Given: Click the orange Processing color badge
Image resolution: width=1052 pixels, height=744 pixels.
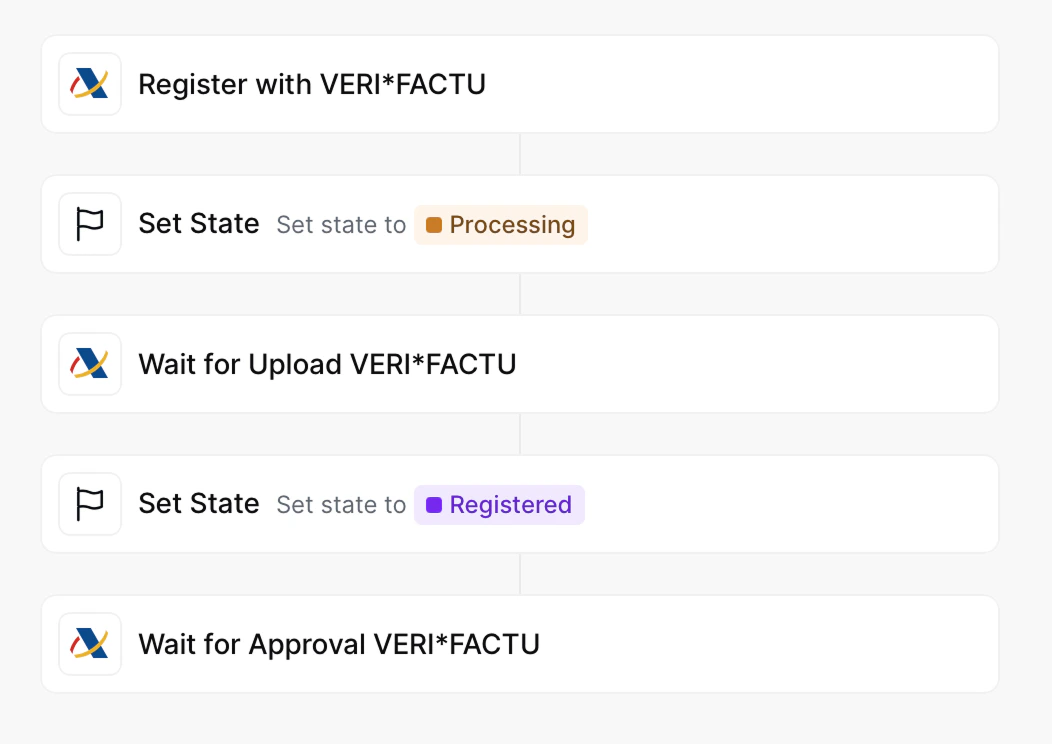Looking at the screenshot, I should (501, 225).
